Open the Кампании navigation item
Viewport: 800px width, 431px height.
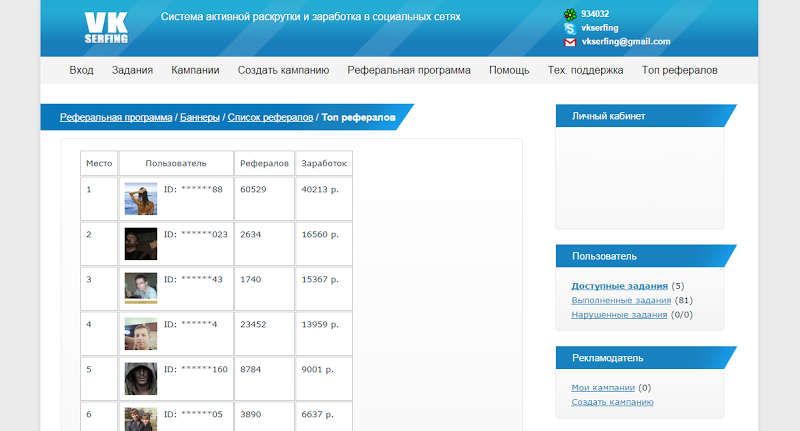(195, 70)
